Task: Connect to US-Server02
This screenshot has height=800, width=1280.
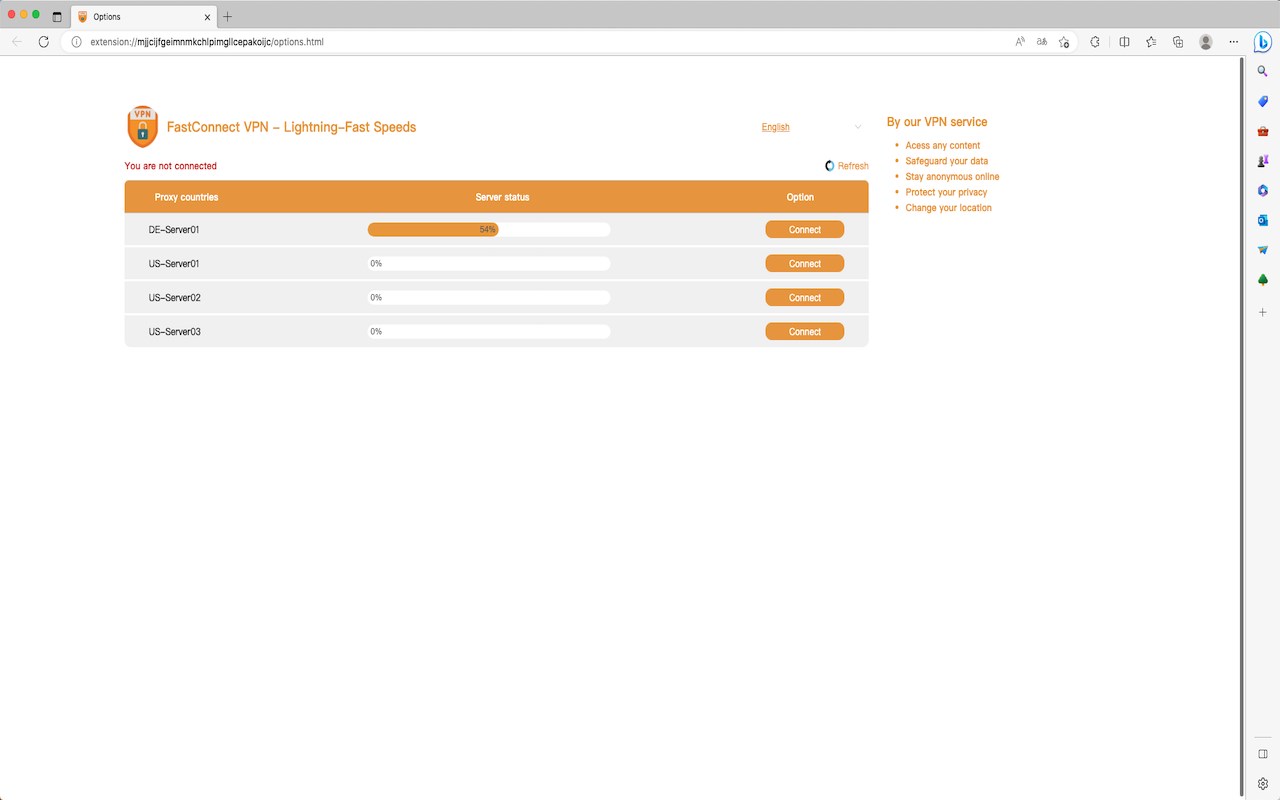Action: [x=805, y=298]
